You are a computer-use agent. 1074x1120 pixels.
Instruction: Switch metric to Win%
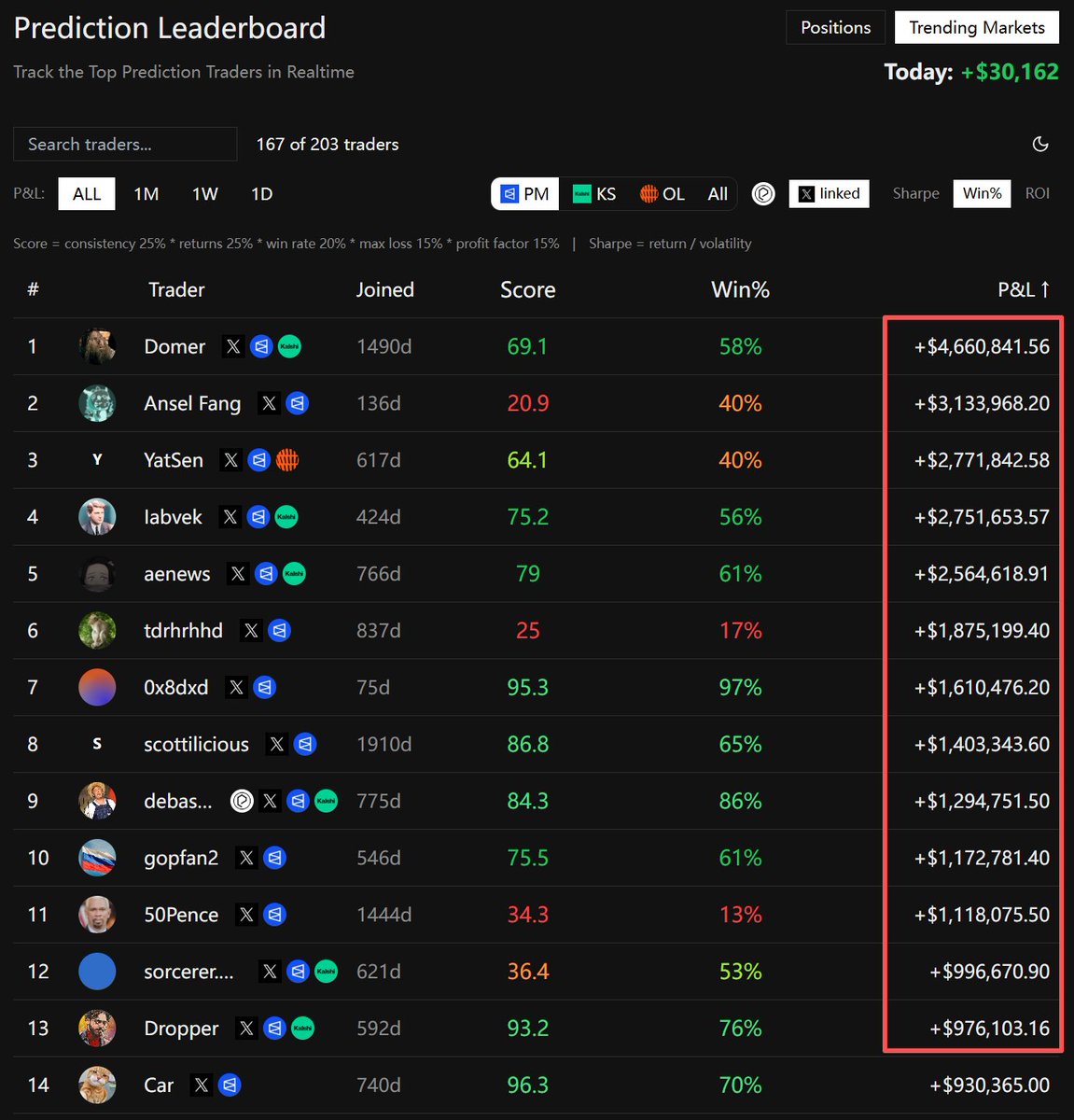tap(982, 193)
